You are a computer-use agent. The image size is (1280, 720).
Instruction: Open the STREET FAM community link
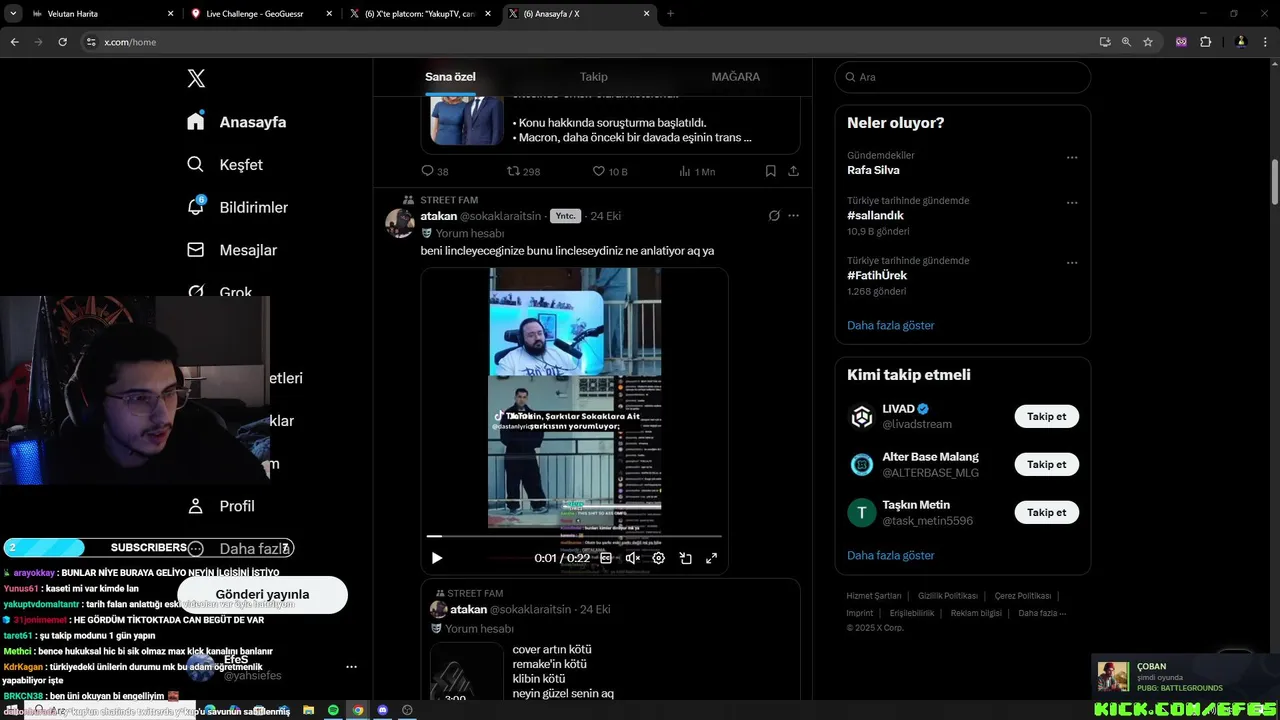[449, 200]
